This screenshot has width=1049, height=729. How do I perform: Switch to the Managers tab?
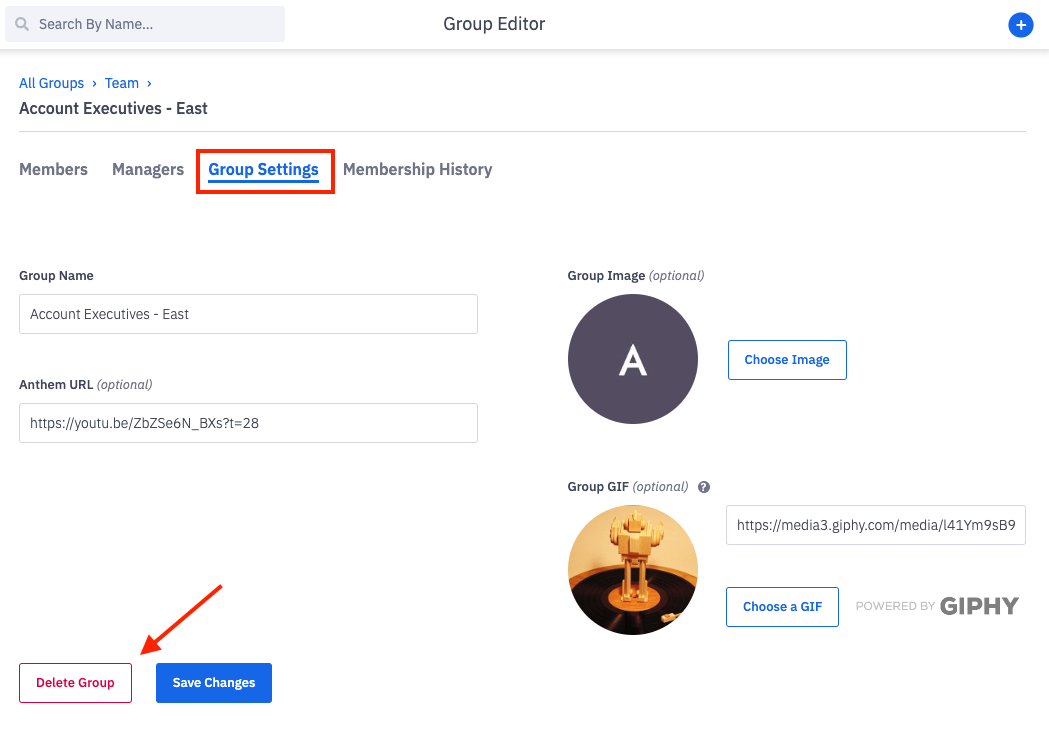pos(147,169)
